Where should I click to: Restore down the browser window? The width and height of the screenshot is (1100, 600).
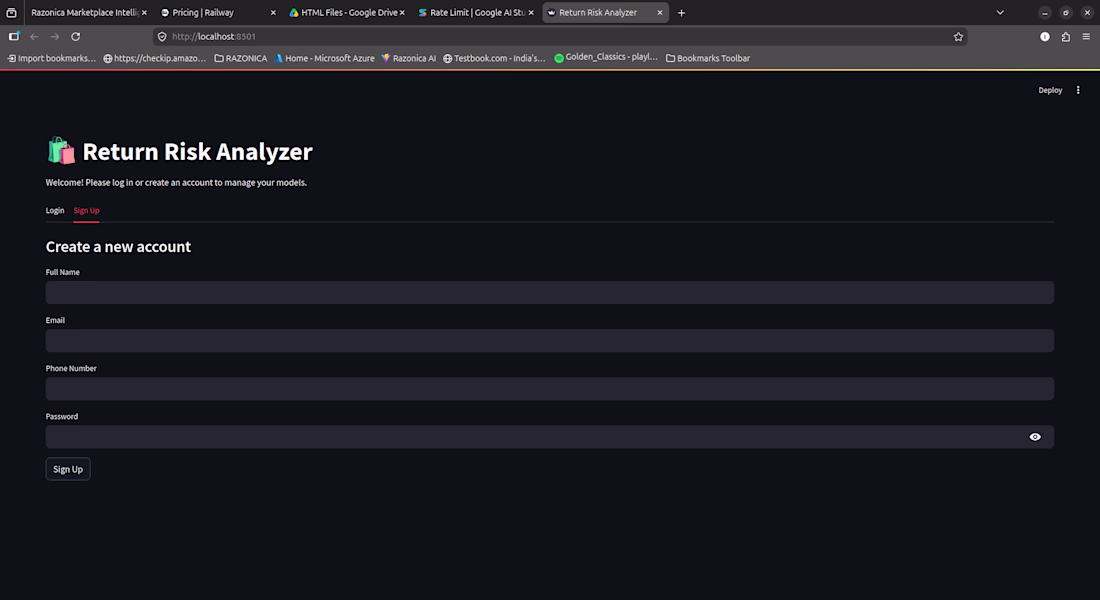point(1066,13)
